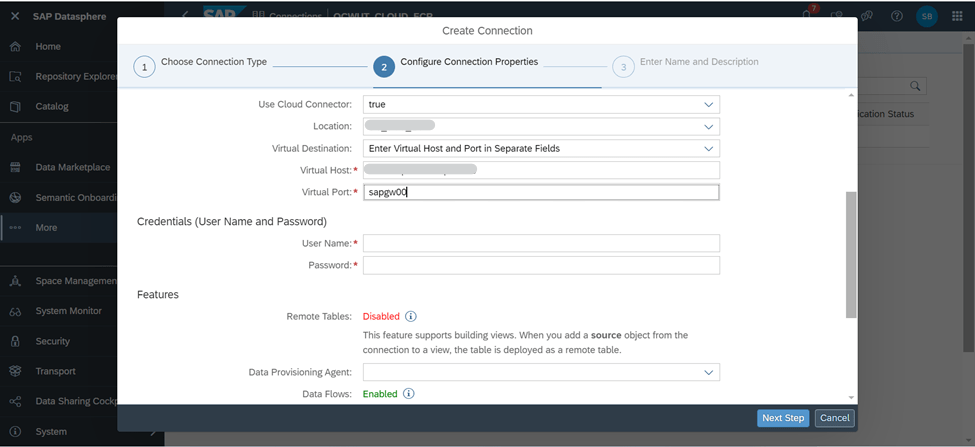Click the Home icon in sidebar
This screenshot has height=447, width=975.
16,47
